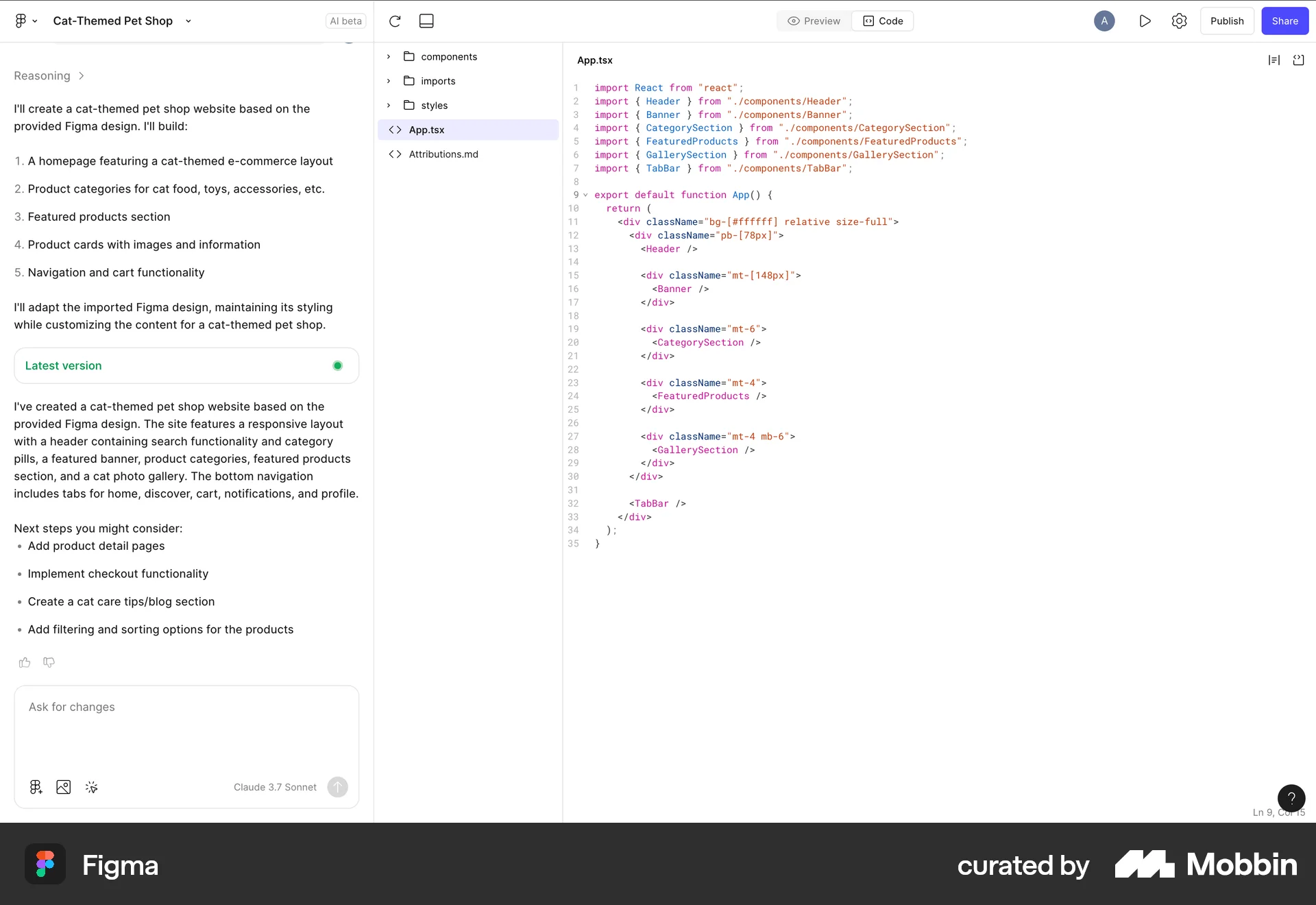This screenshot has height=905, width=1316.
Task: Select the Attributions.md file
Action: [x=443, y=154]
